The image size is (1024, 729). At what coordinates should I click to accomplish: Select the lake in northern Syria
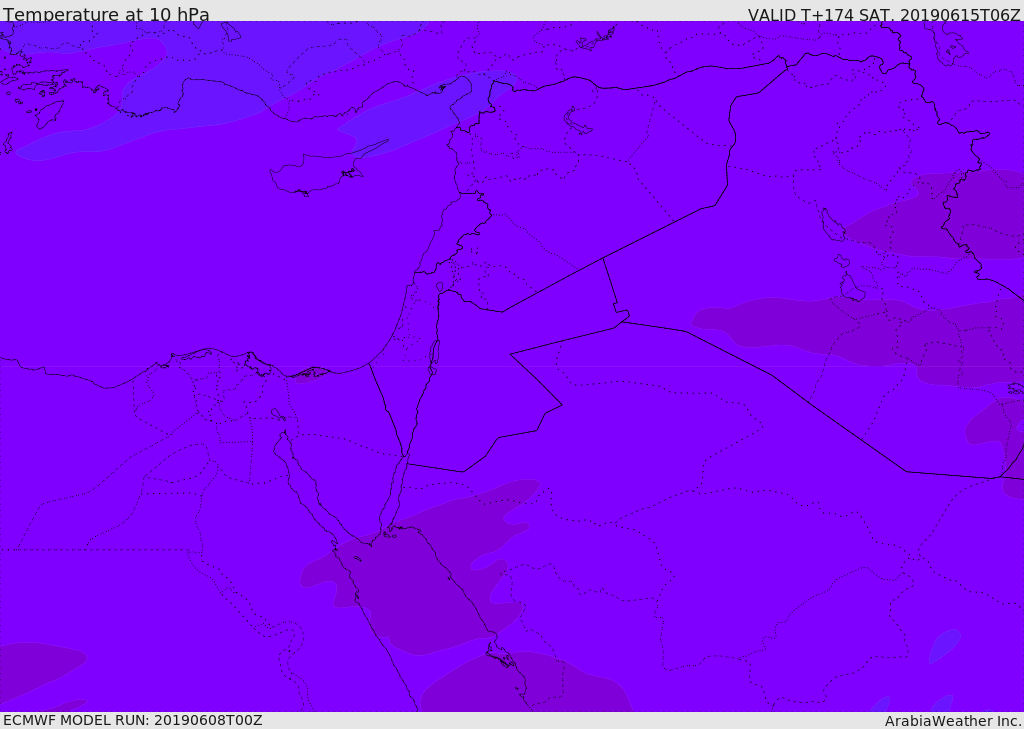click(x=578, y=122)
